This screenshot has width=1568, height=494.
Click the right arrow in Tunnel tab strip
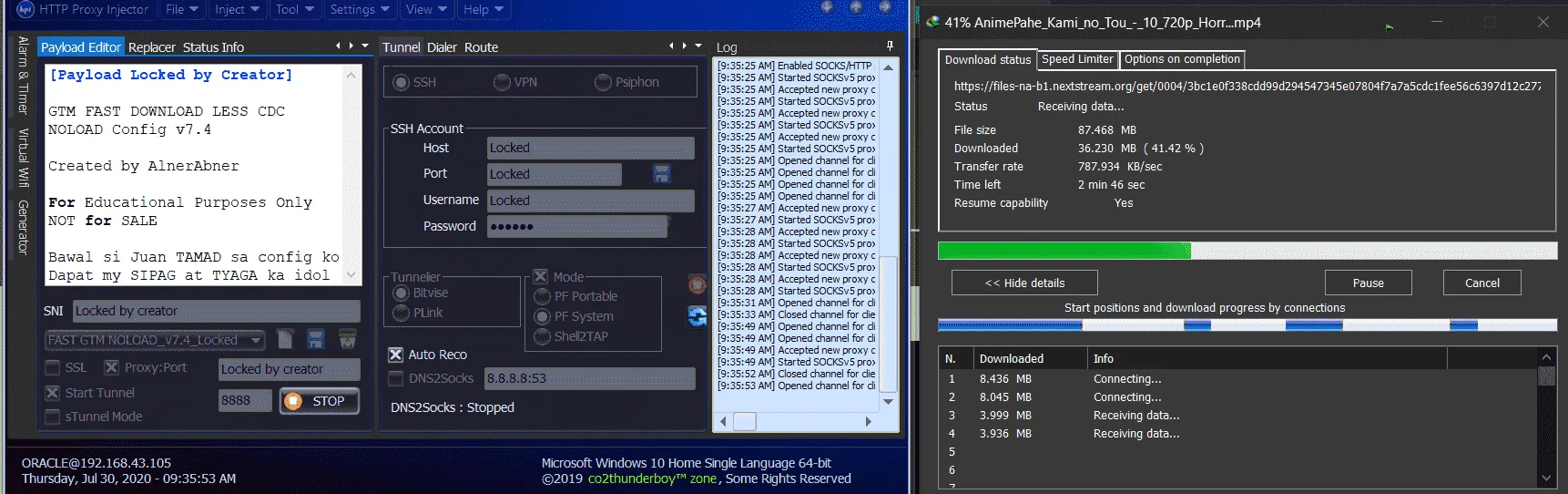[685, 46]
